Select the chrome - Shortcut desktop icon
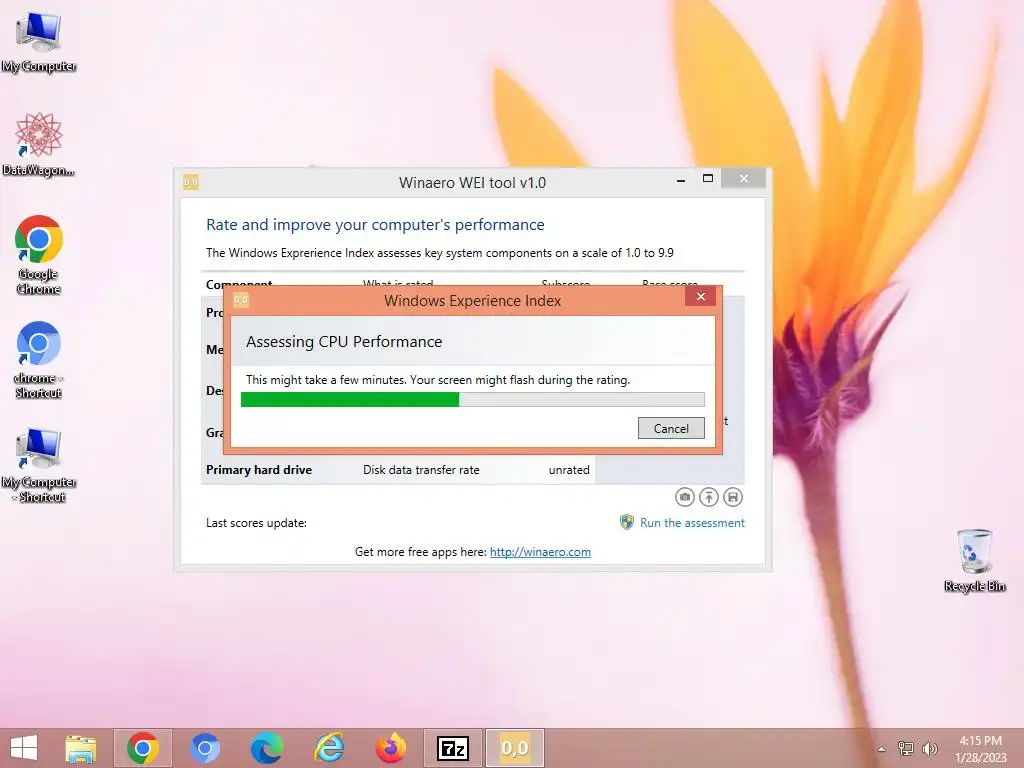 39,359
